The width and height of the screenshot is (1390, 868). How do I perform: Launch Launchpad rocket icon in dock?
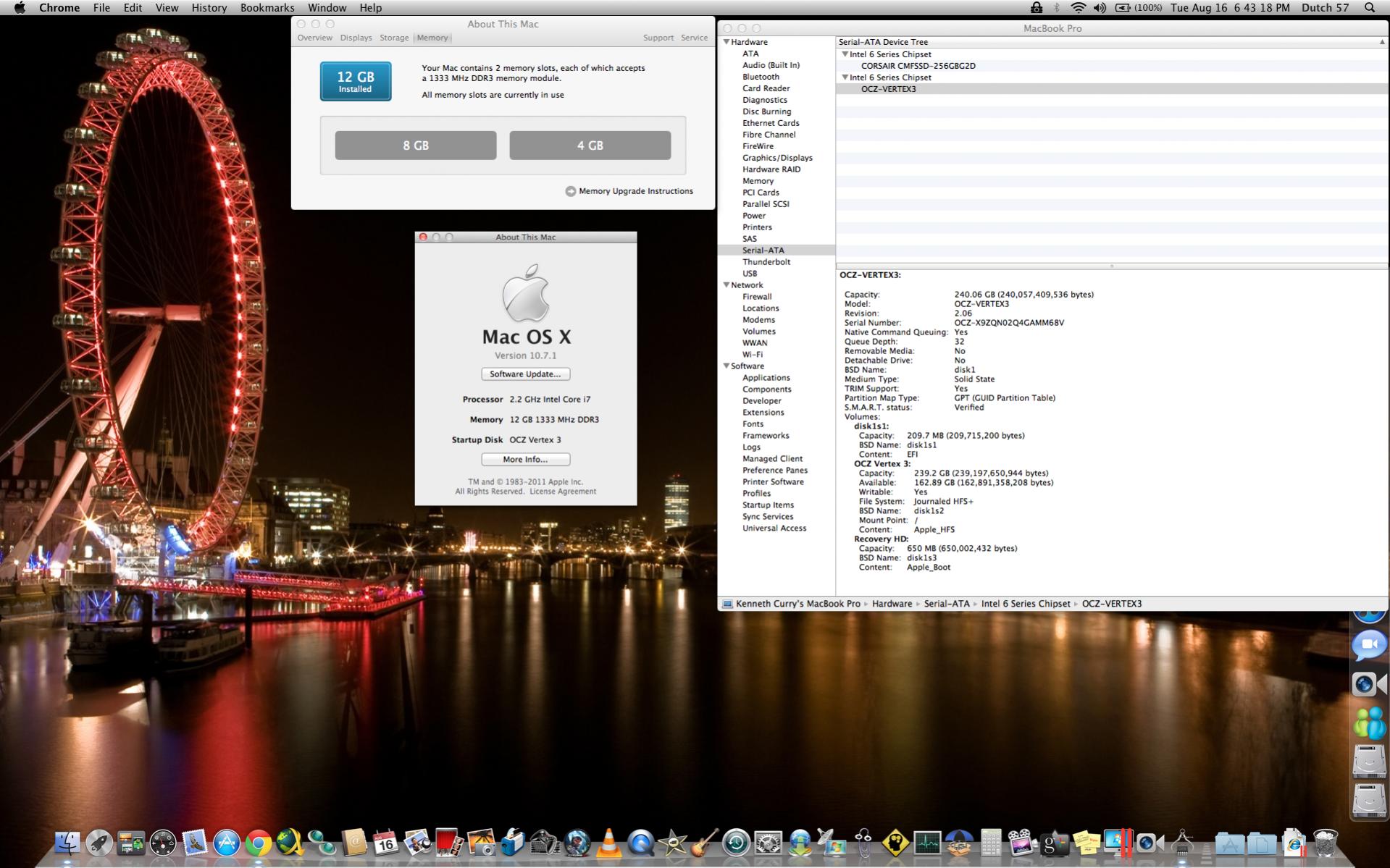(99, 843)
